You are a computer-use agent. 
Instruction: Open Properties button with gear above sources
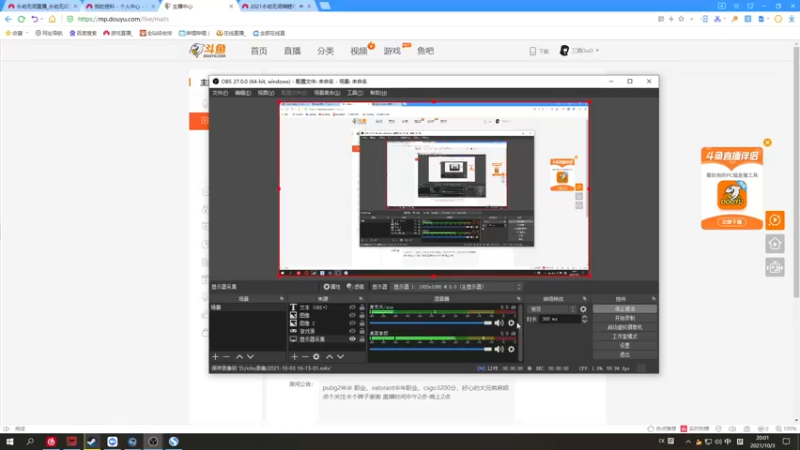click(332, 287)
